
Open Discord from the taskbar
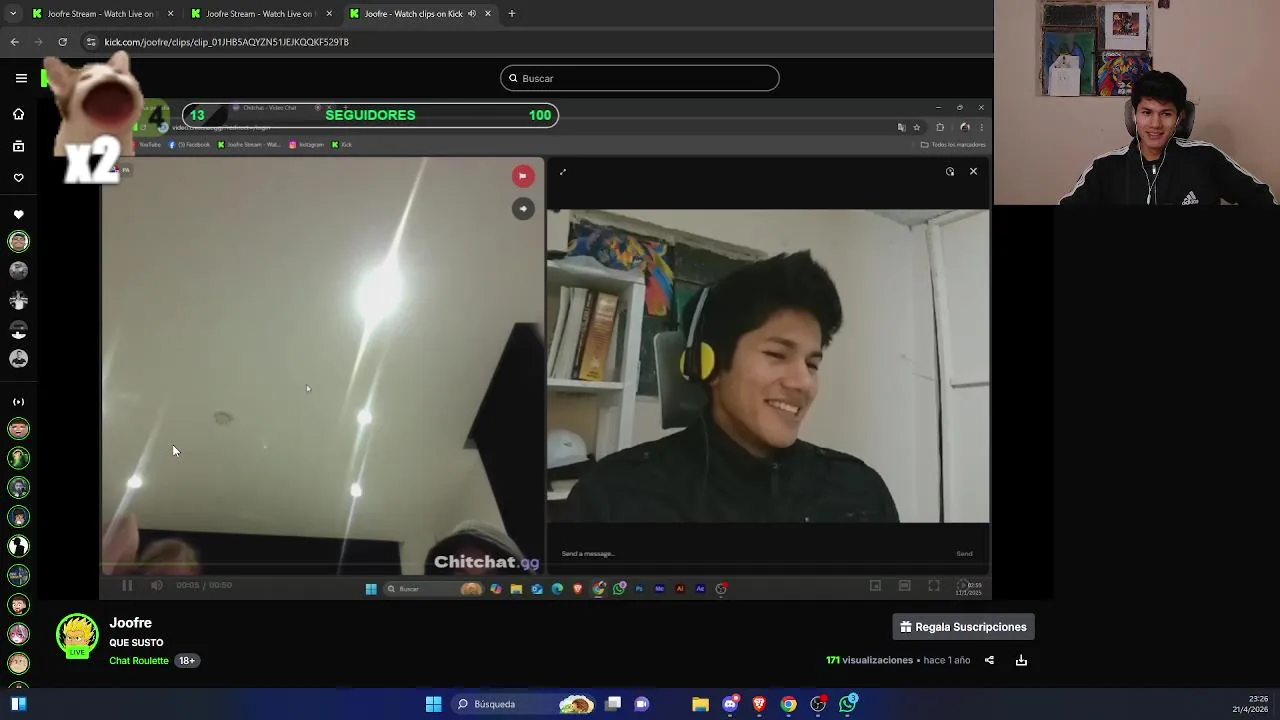[731, 704]
